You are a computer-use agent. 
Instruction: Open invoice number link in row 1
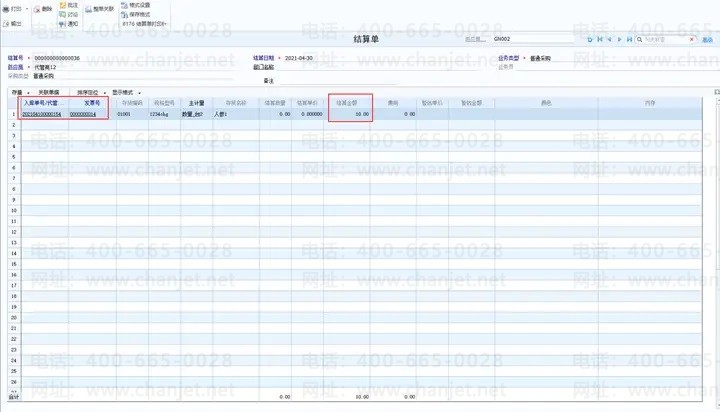(83, 114)
